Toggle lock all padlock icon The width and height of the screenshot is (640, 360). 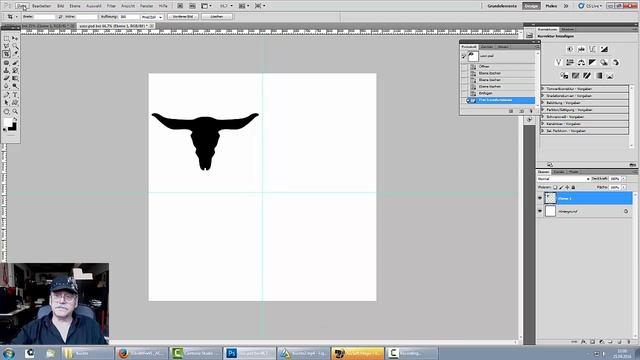point(573,187)
